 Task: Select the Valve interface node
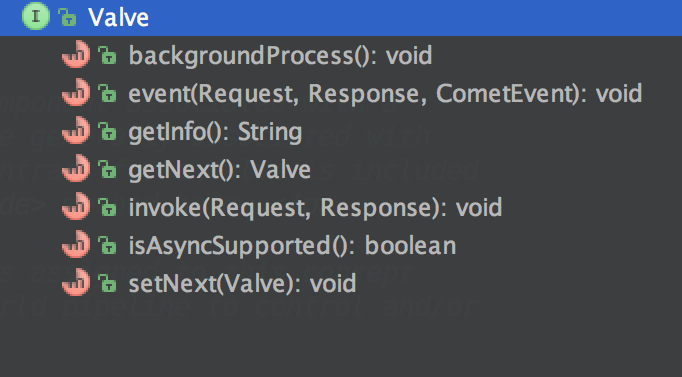tap(341, 17)
